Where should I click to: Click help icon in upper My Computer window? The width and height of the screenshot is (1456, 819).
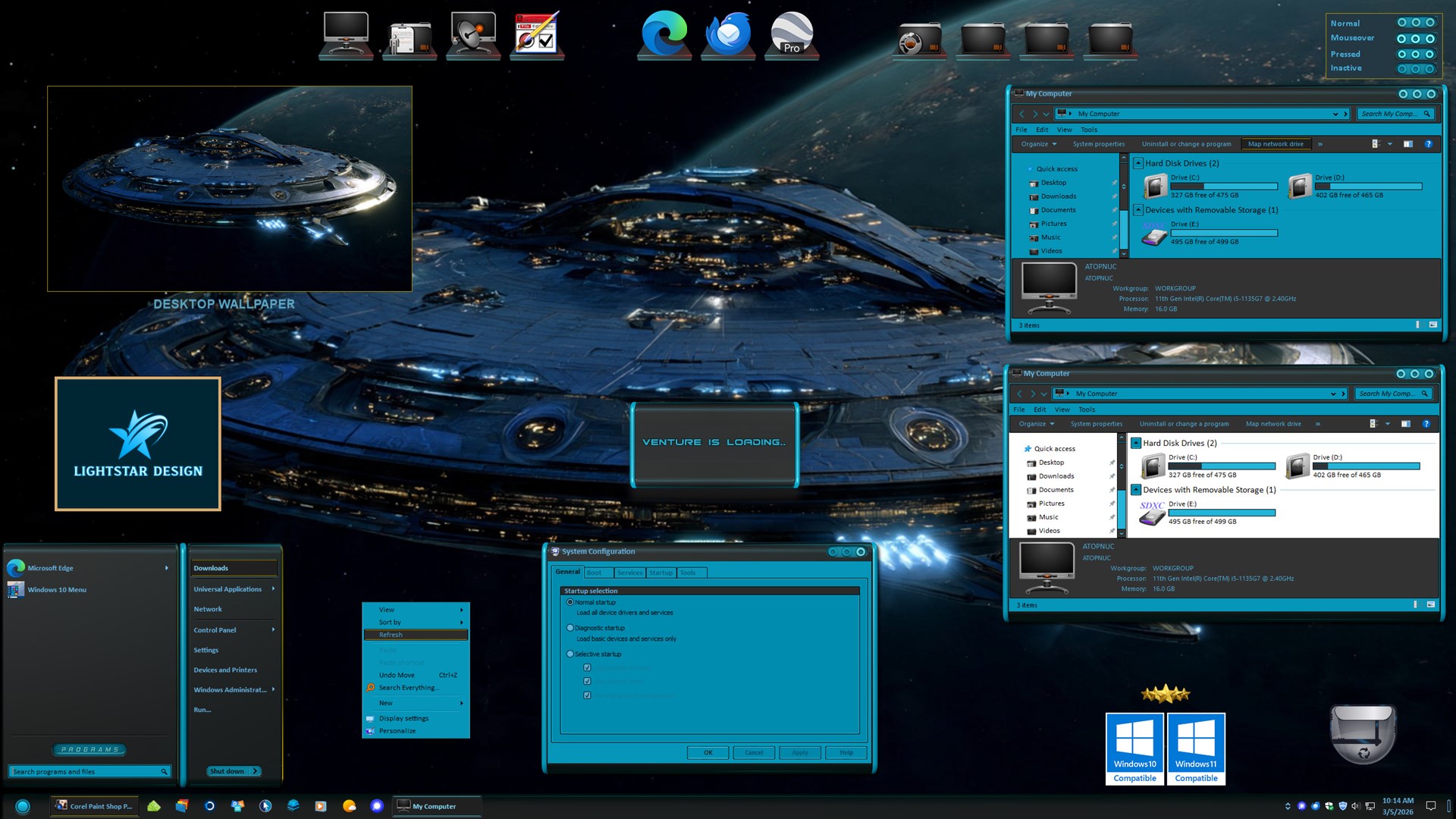(1428, 144)
